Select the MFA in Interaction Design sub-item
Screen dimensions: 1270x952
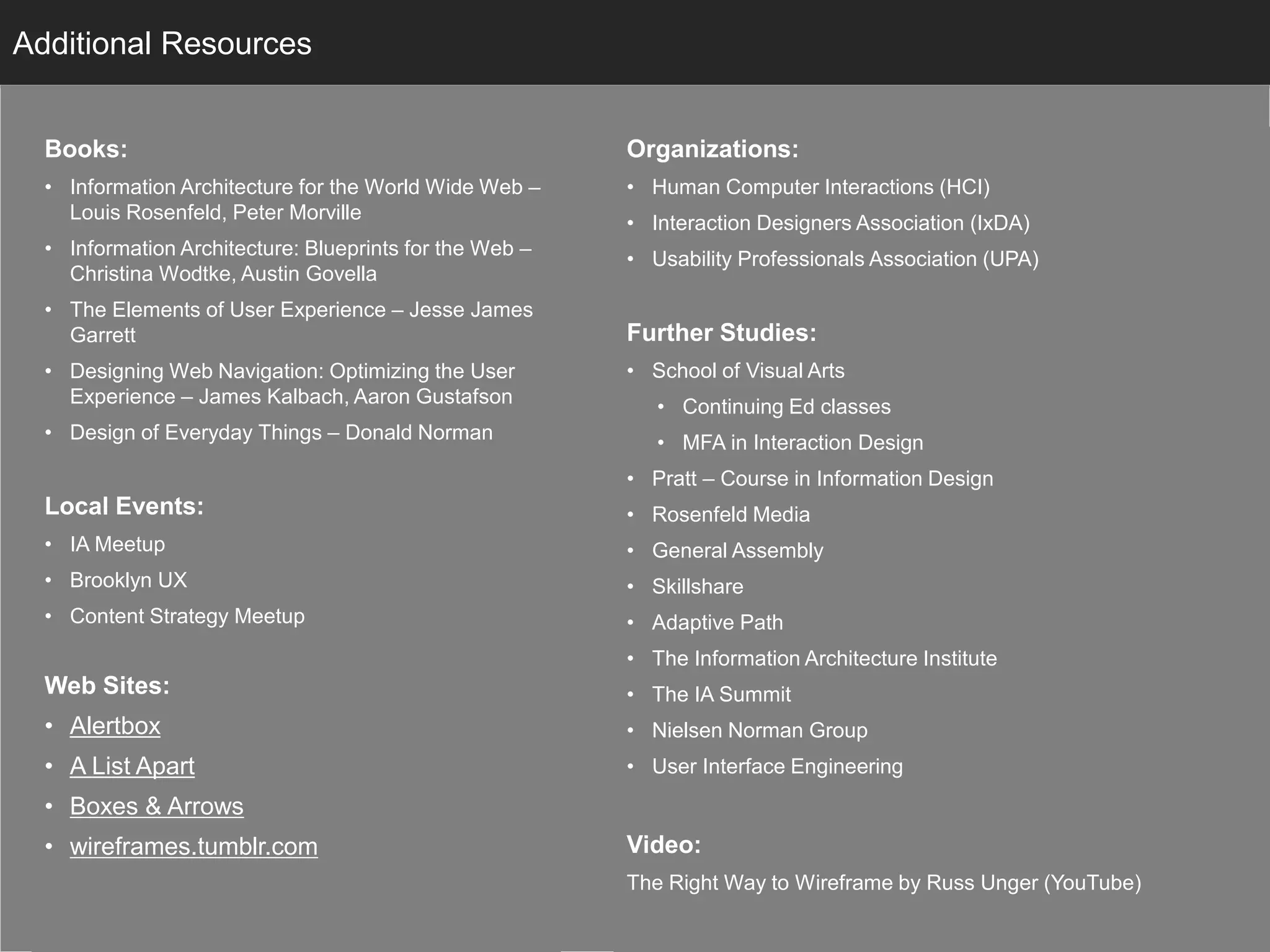tap(802, 443)
